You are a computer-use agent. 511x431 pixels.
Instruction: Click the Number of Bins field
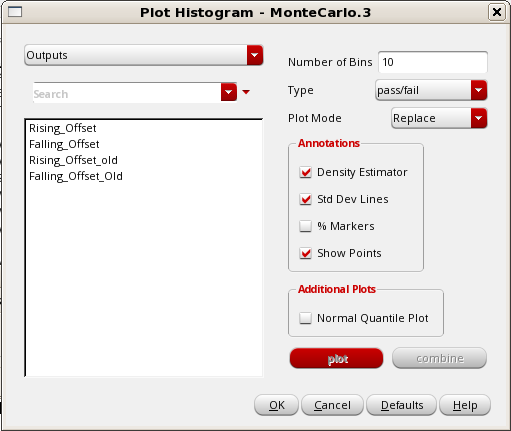(x=433, y=62)
